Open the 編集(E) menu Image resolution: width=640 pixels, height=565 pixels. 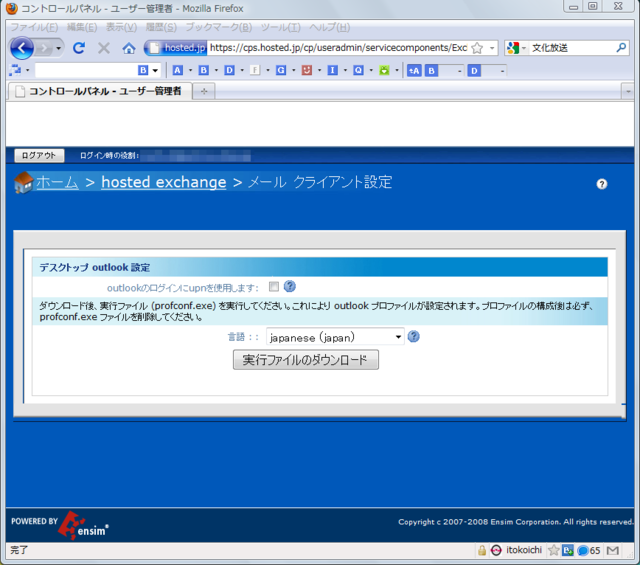click(x=82, y=27)
